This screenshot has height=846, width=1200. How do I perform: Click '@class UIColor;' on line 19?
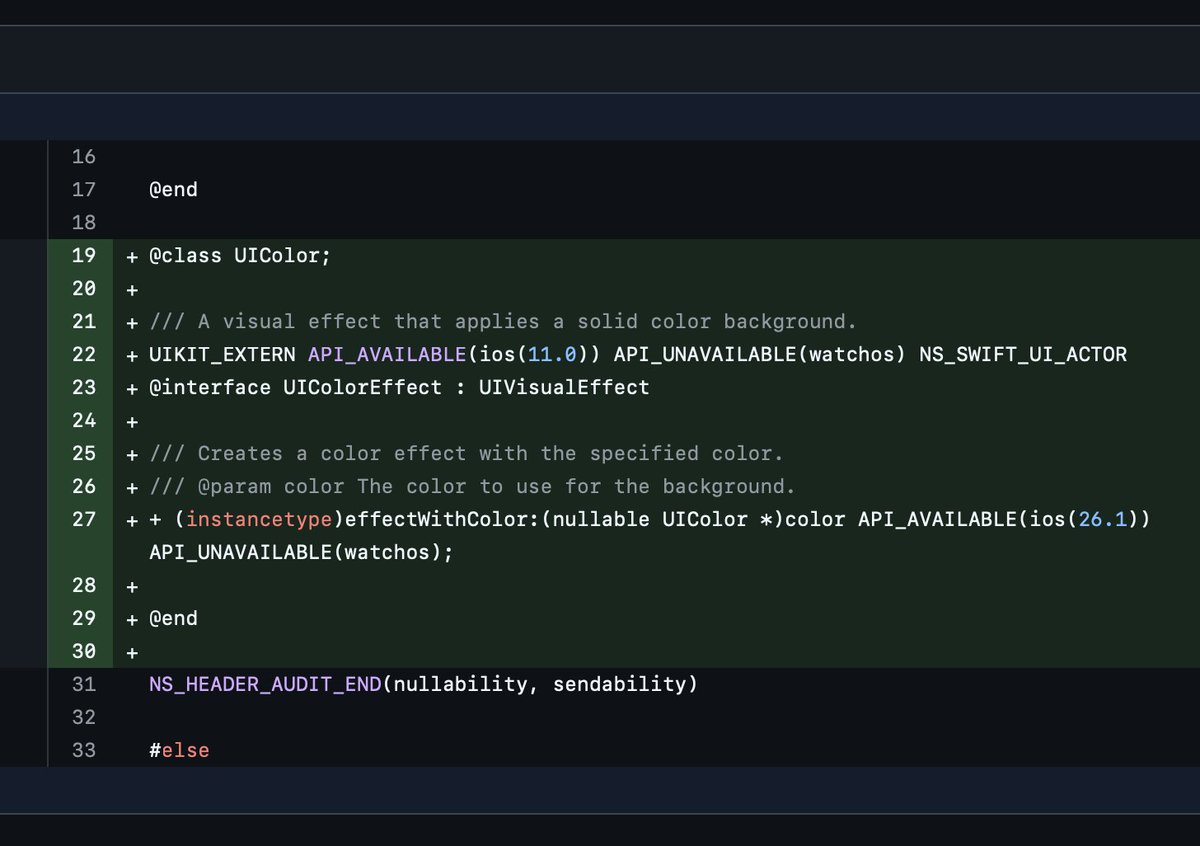click(x=240, y=256)
